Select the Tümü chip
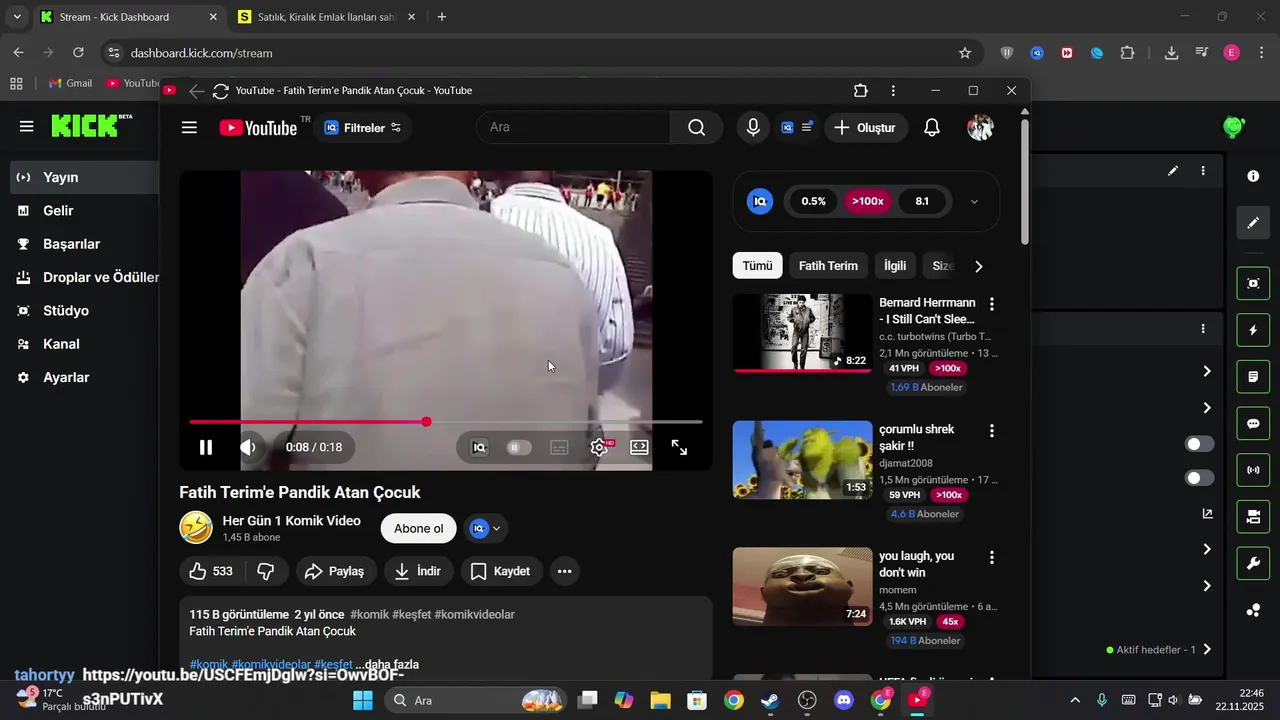 [x=757, y=266]
